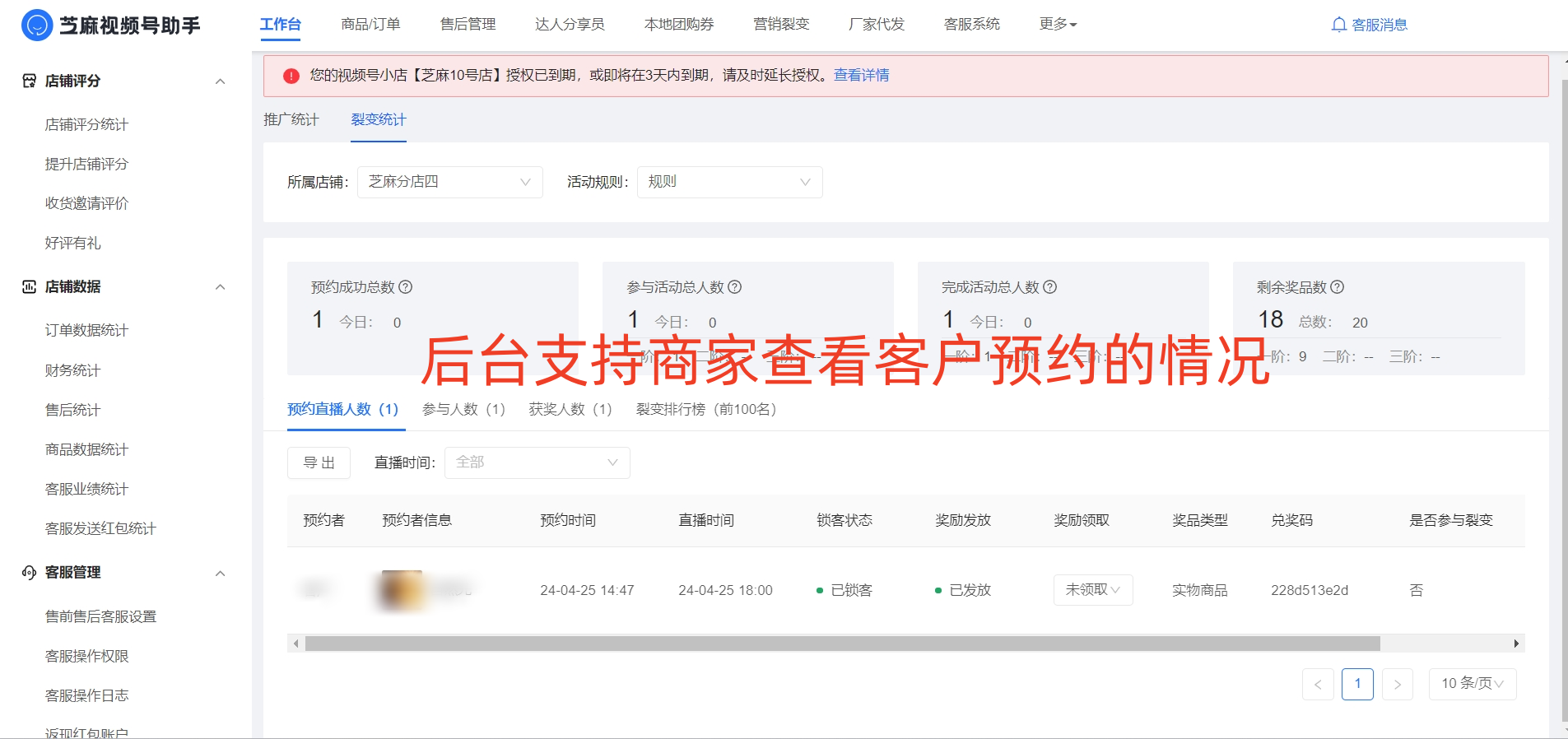Select the 预约直播人数 (1) tab

point(343,409)
